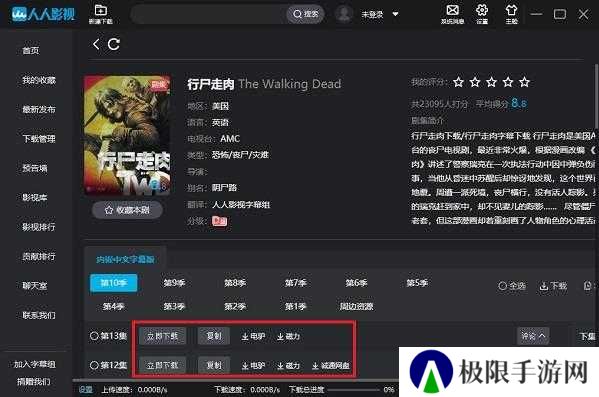Screen dimensions: 599x397
Task: Open 首页 in the sidebar
Action: coord(31,50)
